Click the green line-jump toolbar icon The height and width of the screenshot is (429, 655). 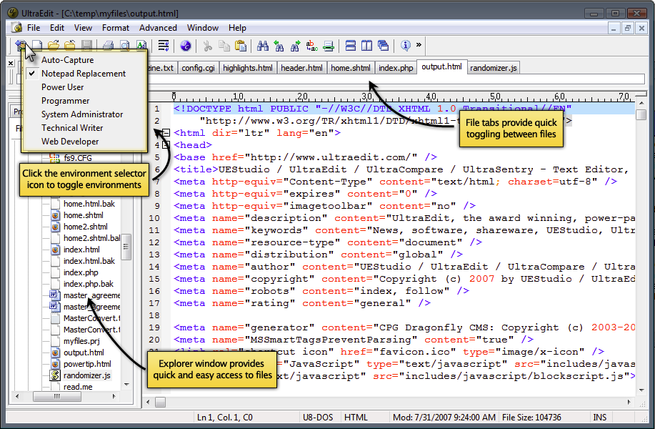[329, 46]
